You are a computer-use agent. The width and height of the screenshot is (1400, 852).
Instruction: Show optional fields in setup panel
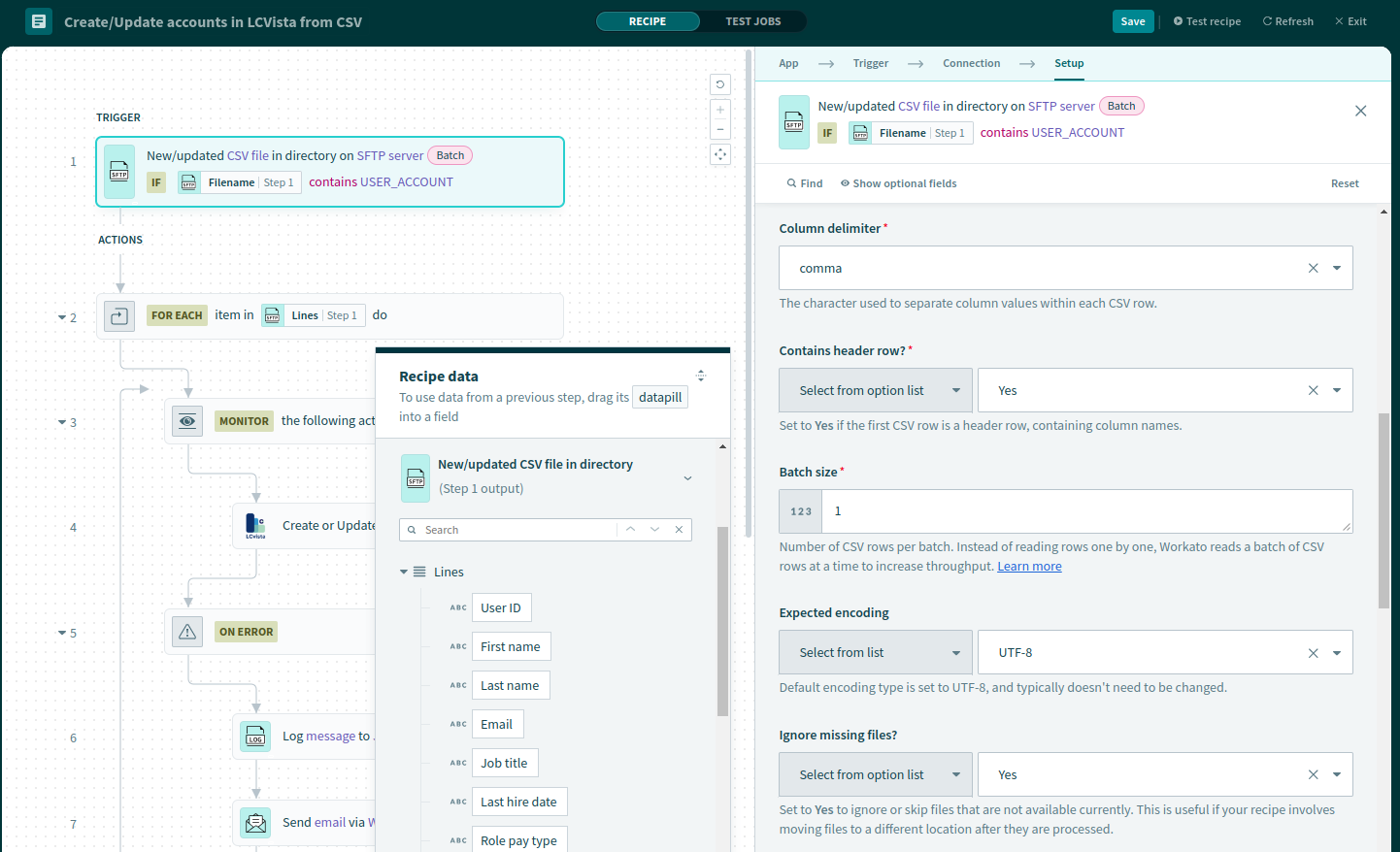[898, 183]
